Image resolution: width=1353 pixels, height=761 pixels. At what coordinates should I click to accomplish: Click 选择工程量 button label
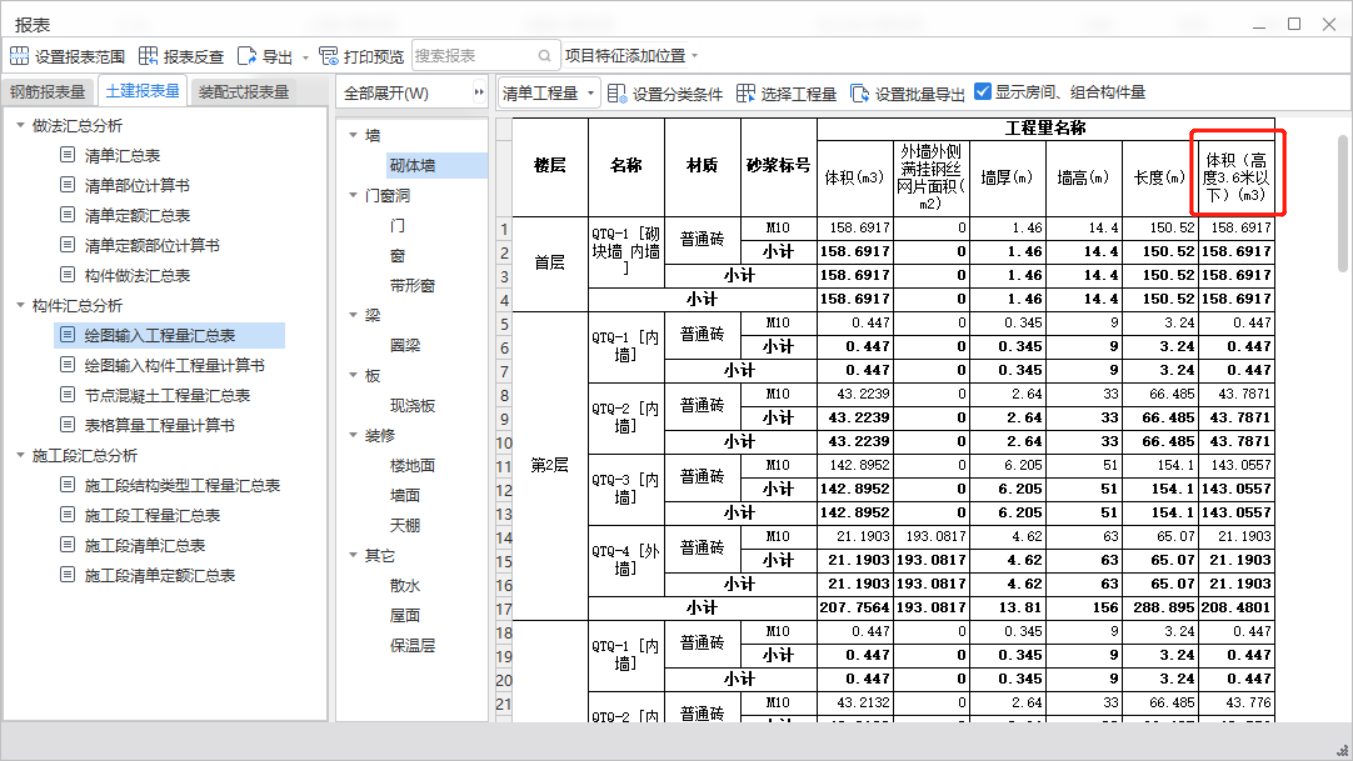pos(798,94)
